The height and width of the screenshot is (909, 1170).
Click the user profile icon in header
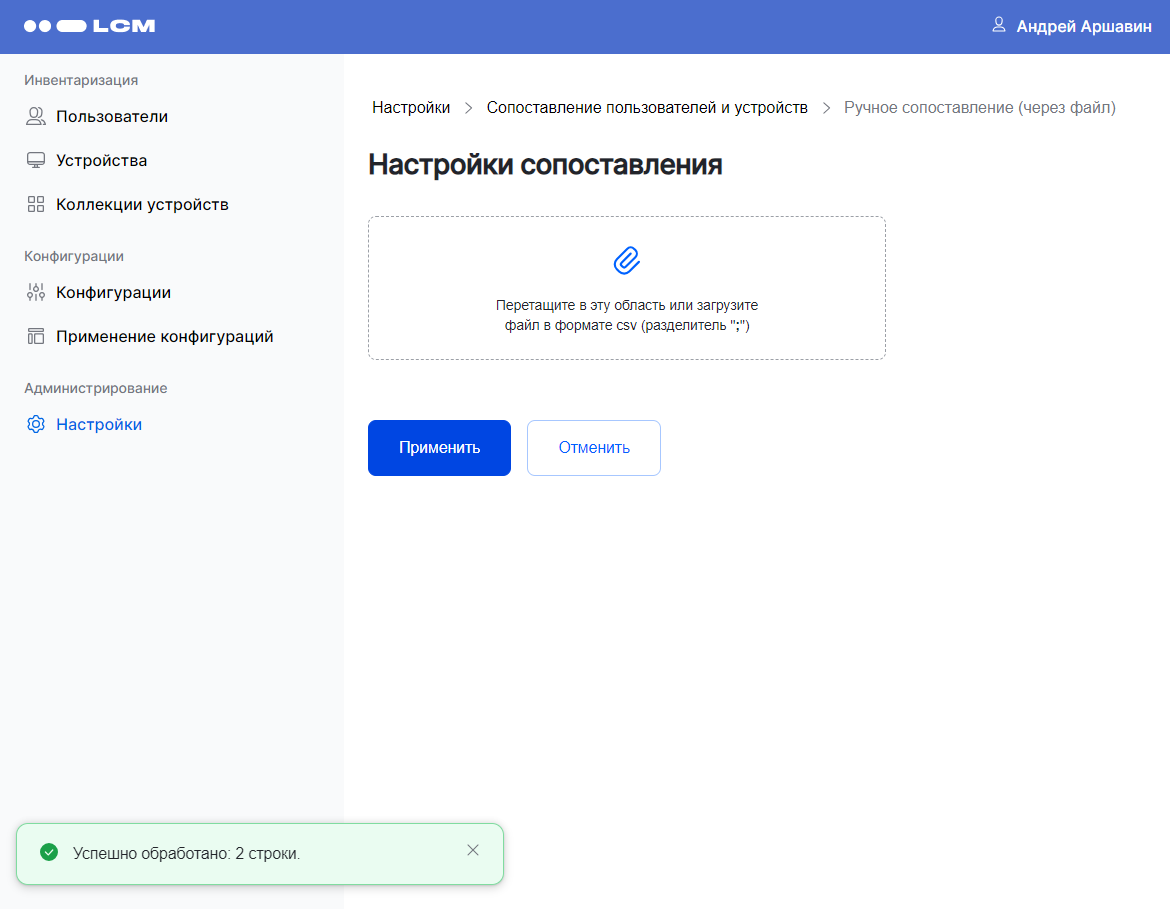[998, 25]
